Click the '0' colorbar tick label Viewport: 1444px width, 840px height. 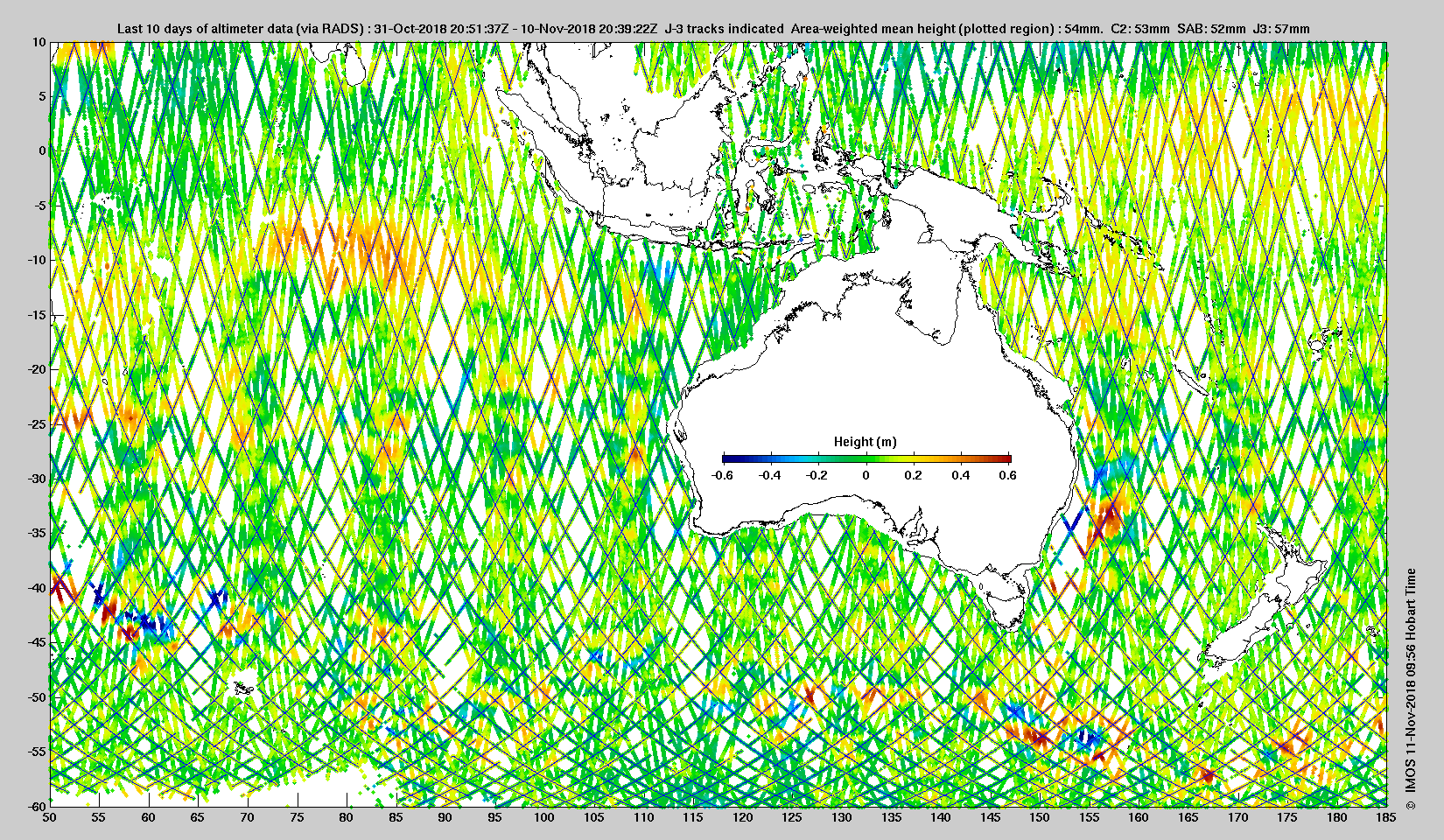coord(866,475)
